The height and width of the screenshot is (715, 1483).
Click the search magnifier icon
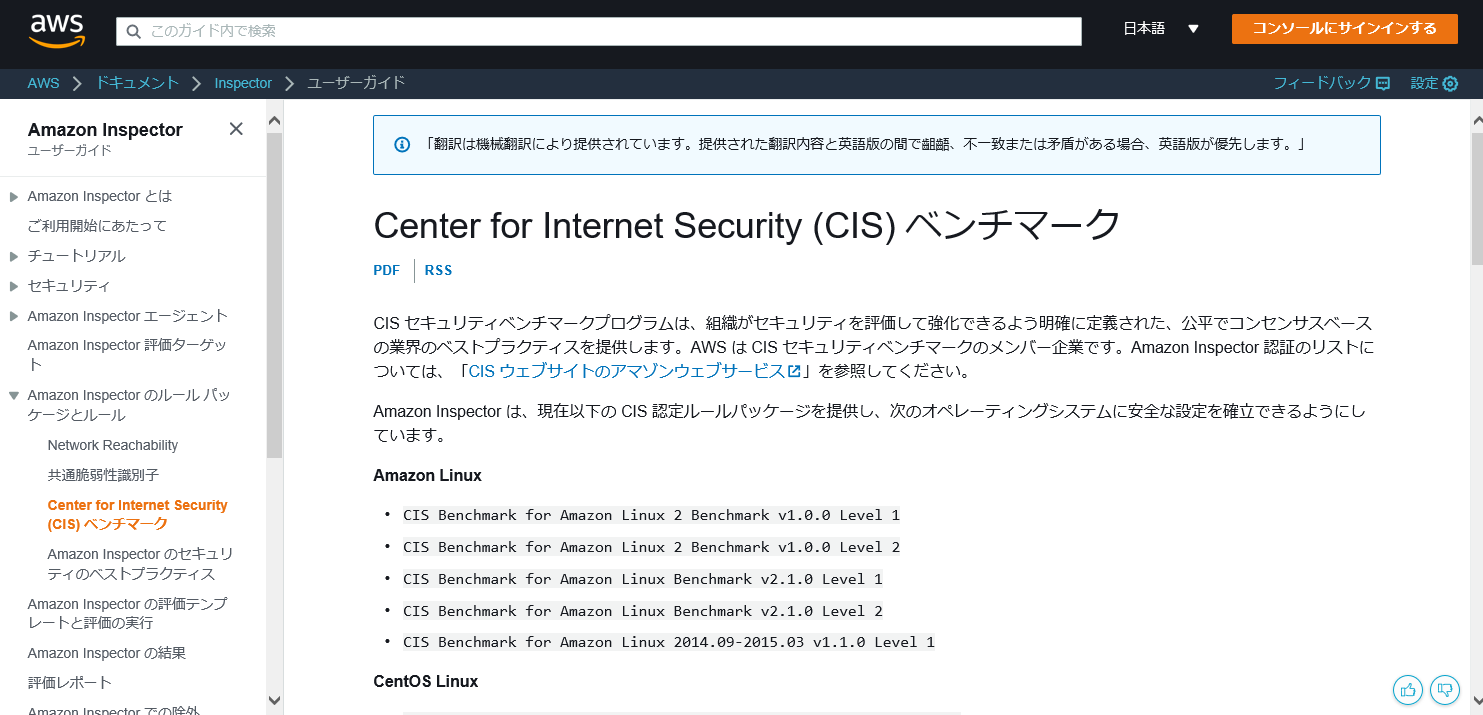click(x=134, y=31)
